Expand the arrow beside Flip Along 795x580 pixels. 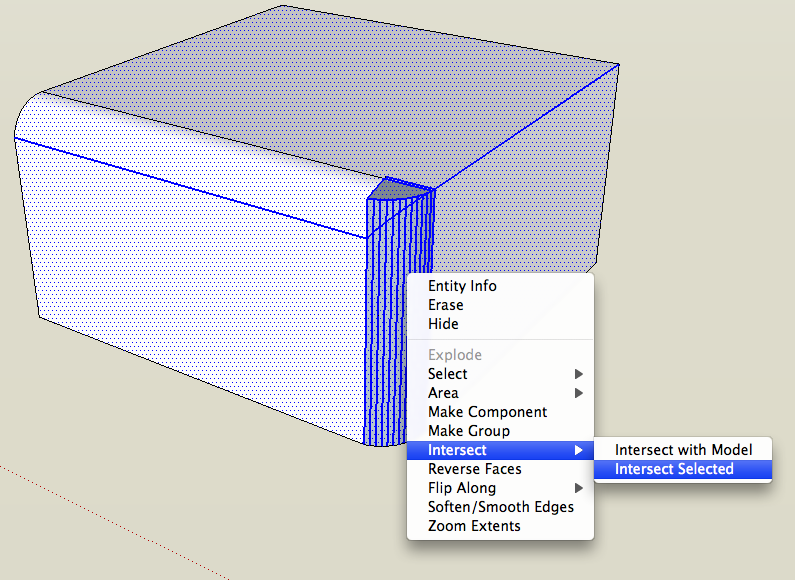579,488
